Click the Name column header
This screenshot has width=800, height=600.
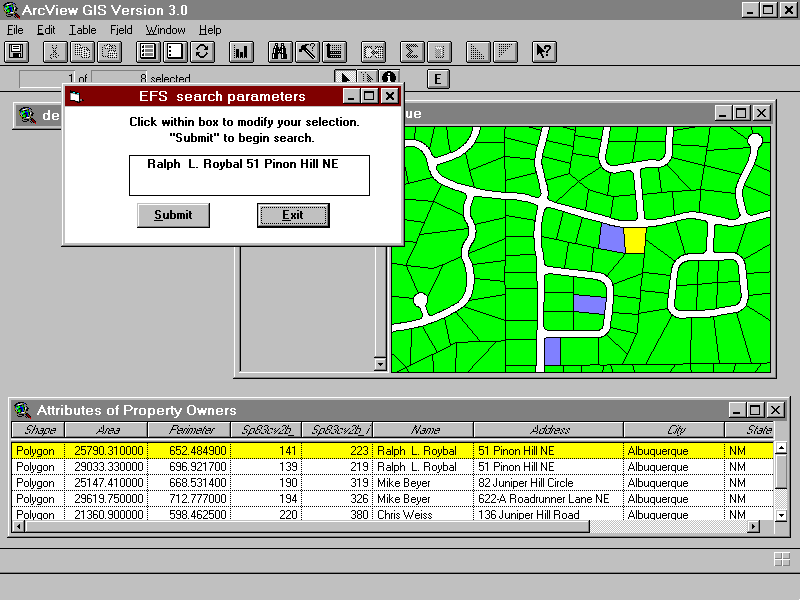point(423,430)
